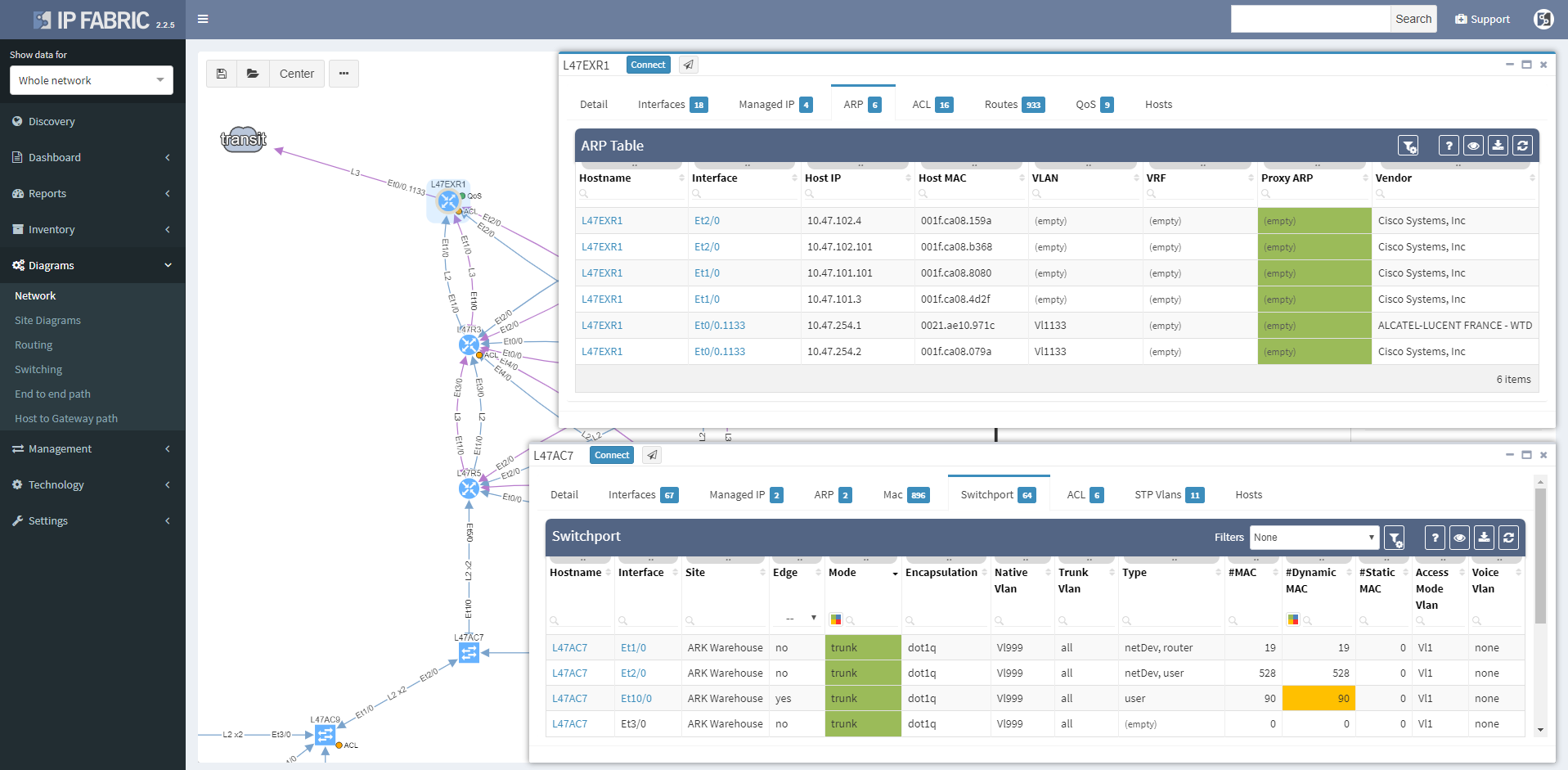The height and width of the screenshot is (770, 1568).
Task: Open L47EXR1 hostname link in 10.47.102.4 row
Action: [x=602, y=220]
